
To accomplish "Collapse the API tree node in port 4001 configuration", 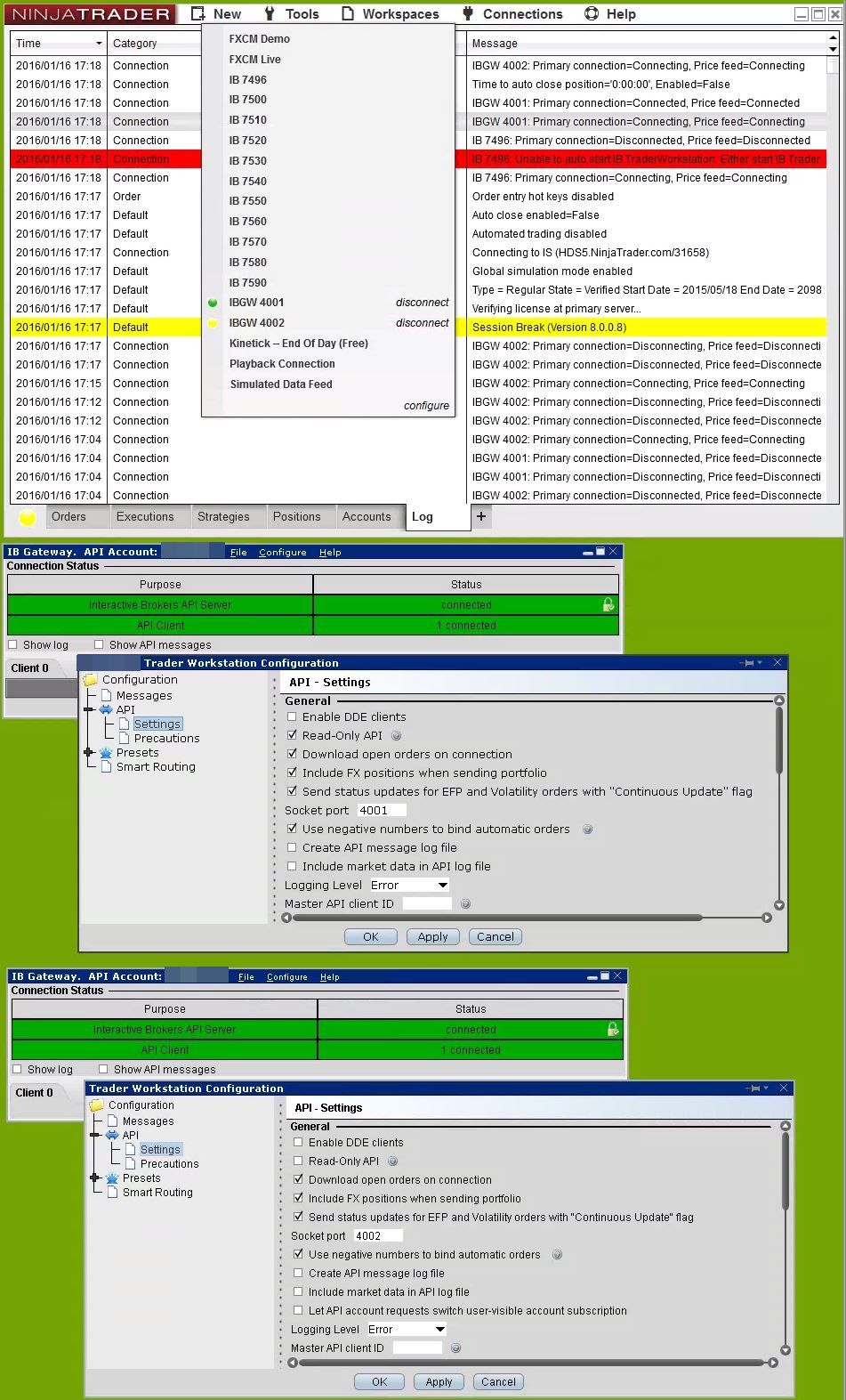I will [x=88, y=710].
